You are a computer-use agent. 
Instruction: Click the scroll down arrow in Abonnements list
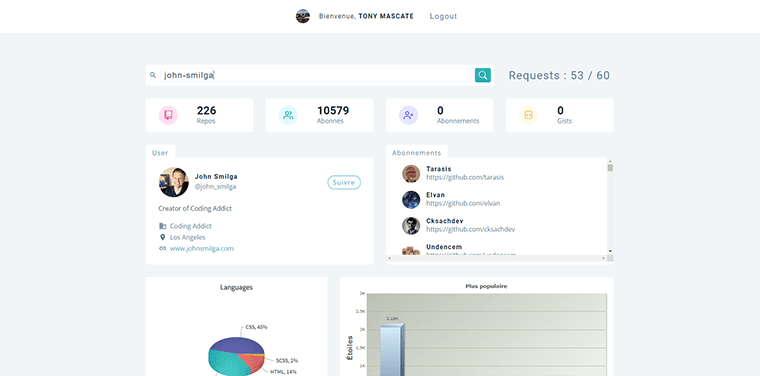(610, 251)
